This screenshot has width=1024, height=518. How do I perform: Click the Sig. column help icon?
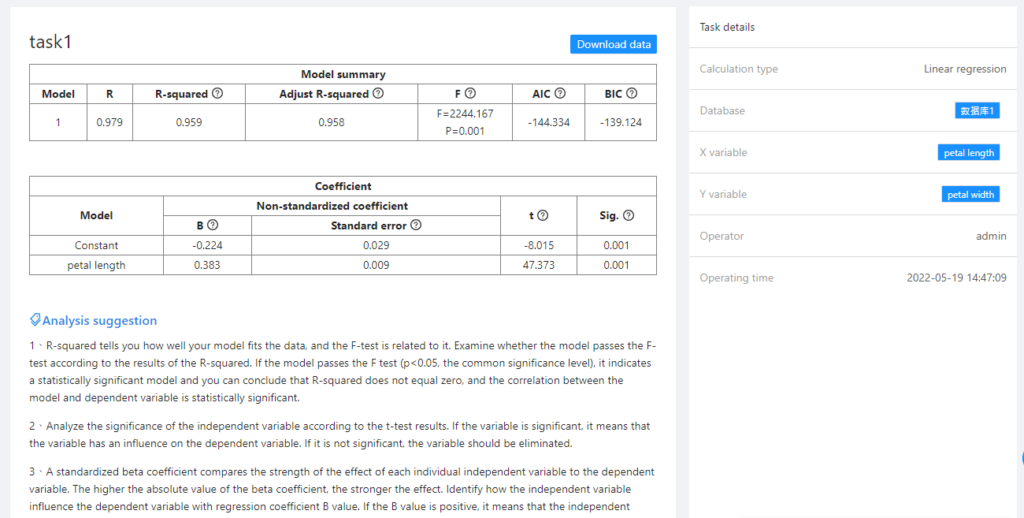[629, 215]
